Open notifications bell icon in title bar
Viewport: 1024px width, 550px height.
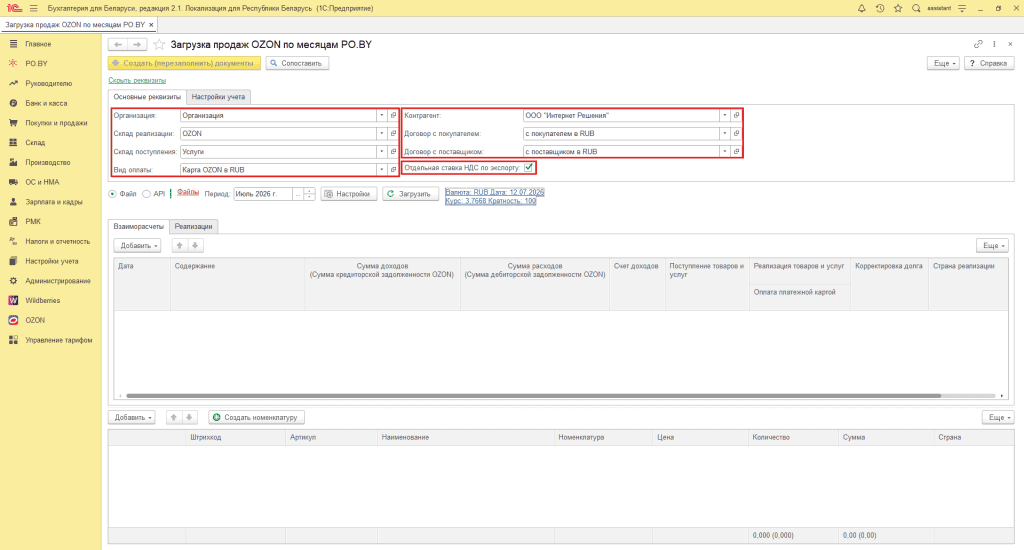click(x=861, y=8)
